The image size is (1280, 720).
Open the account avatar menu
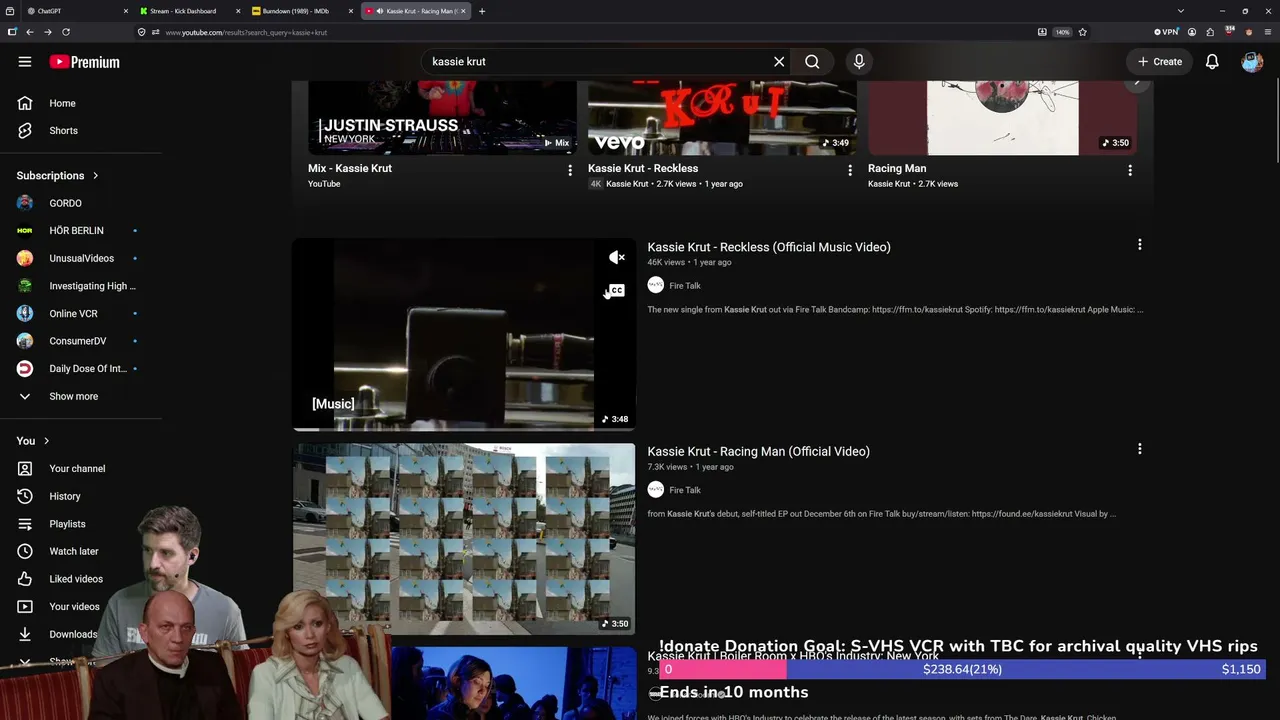tap(1252, 62)
